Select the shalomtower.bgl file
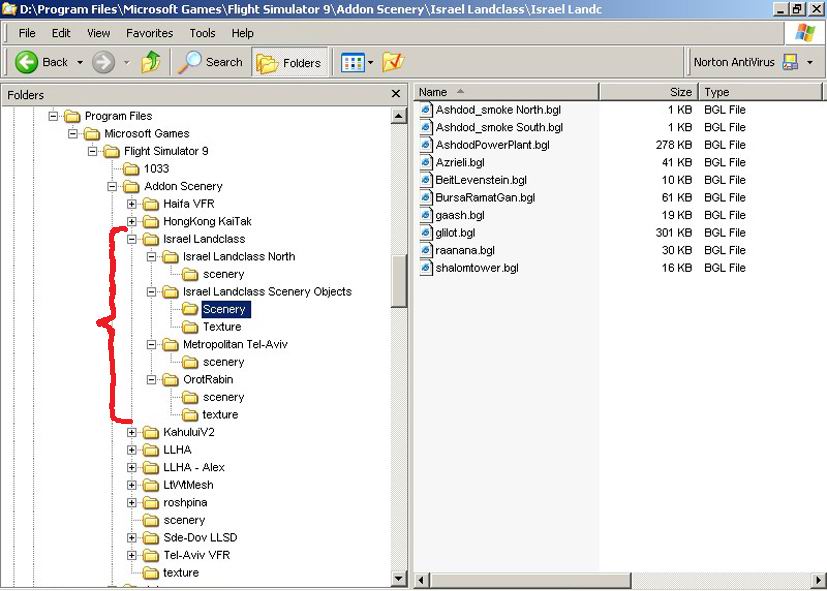Image resolution: width=827 pixels, height=591 pixels. pos(476,268)
